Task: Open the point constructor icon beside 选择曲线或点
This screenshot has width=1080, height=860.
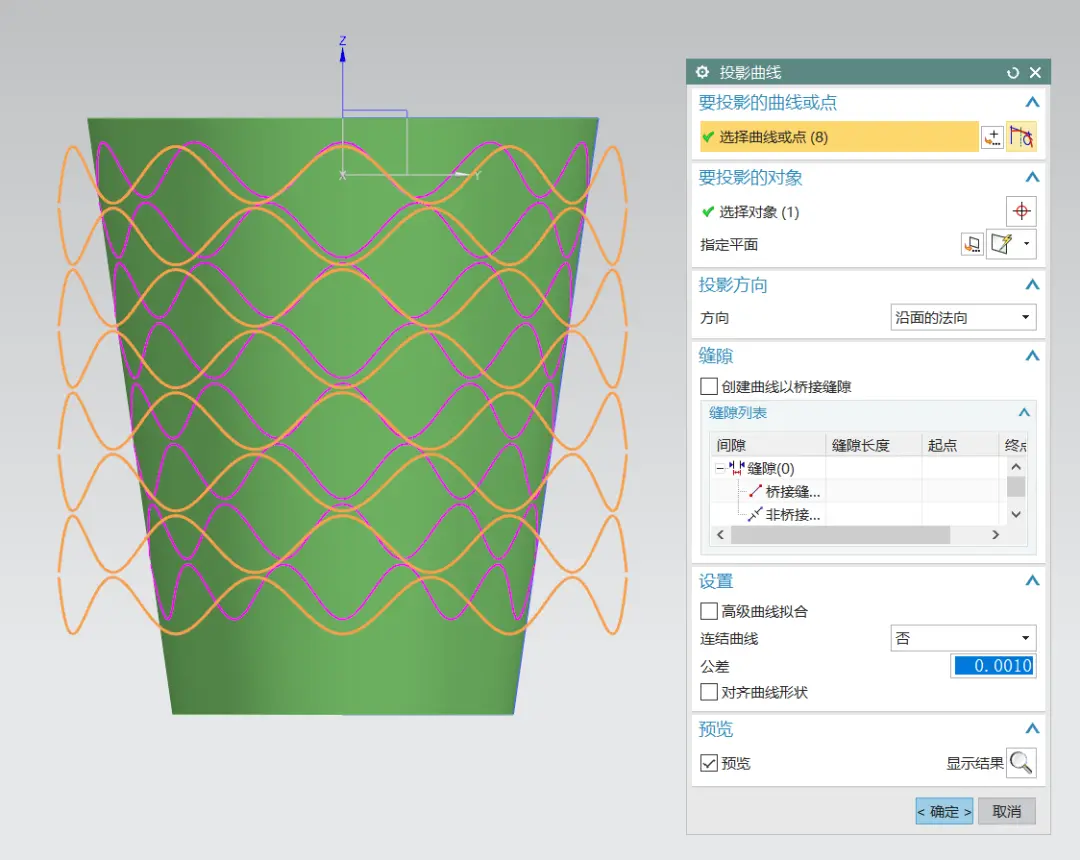Action: click(x=992, y=137)
